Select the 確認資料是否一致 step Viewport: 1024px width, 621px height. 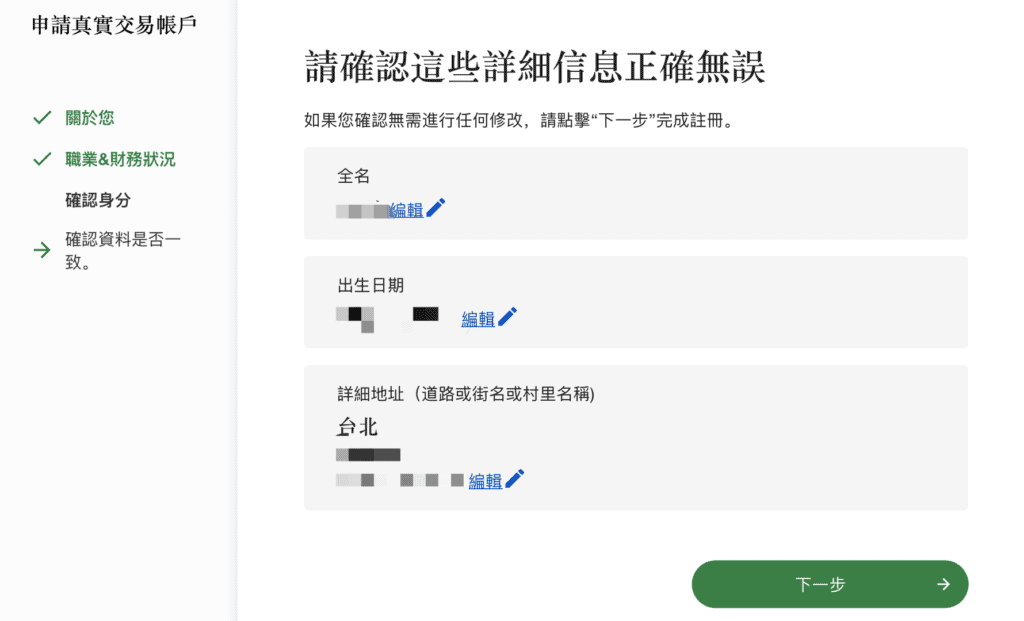click(123, 251)
